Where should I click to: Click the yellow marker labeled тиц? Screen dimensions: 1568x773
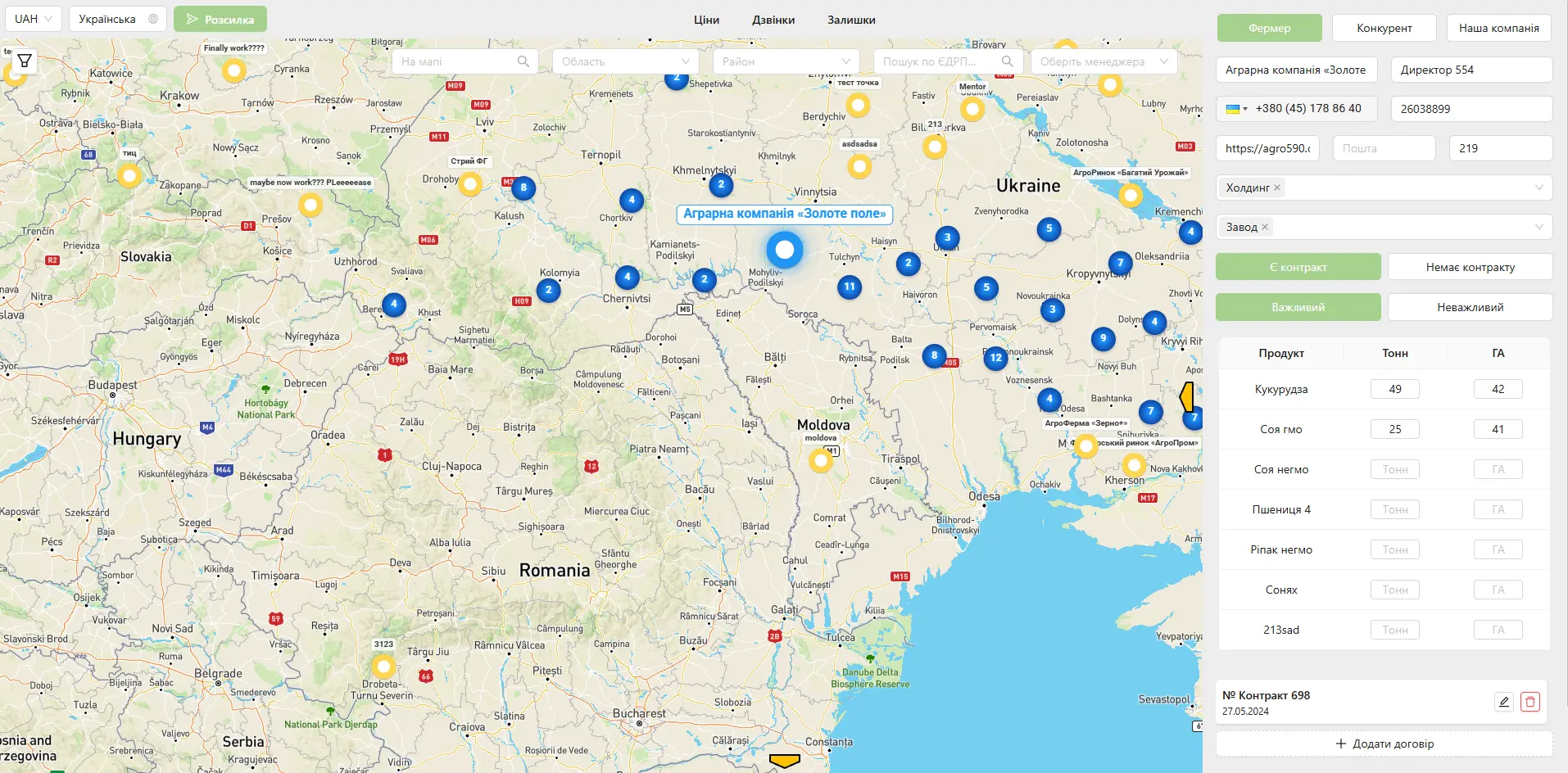tap(129, 175)
